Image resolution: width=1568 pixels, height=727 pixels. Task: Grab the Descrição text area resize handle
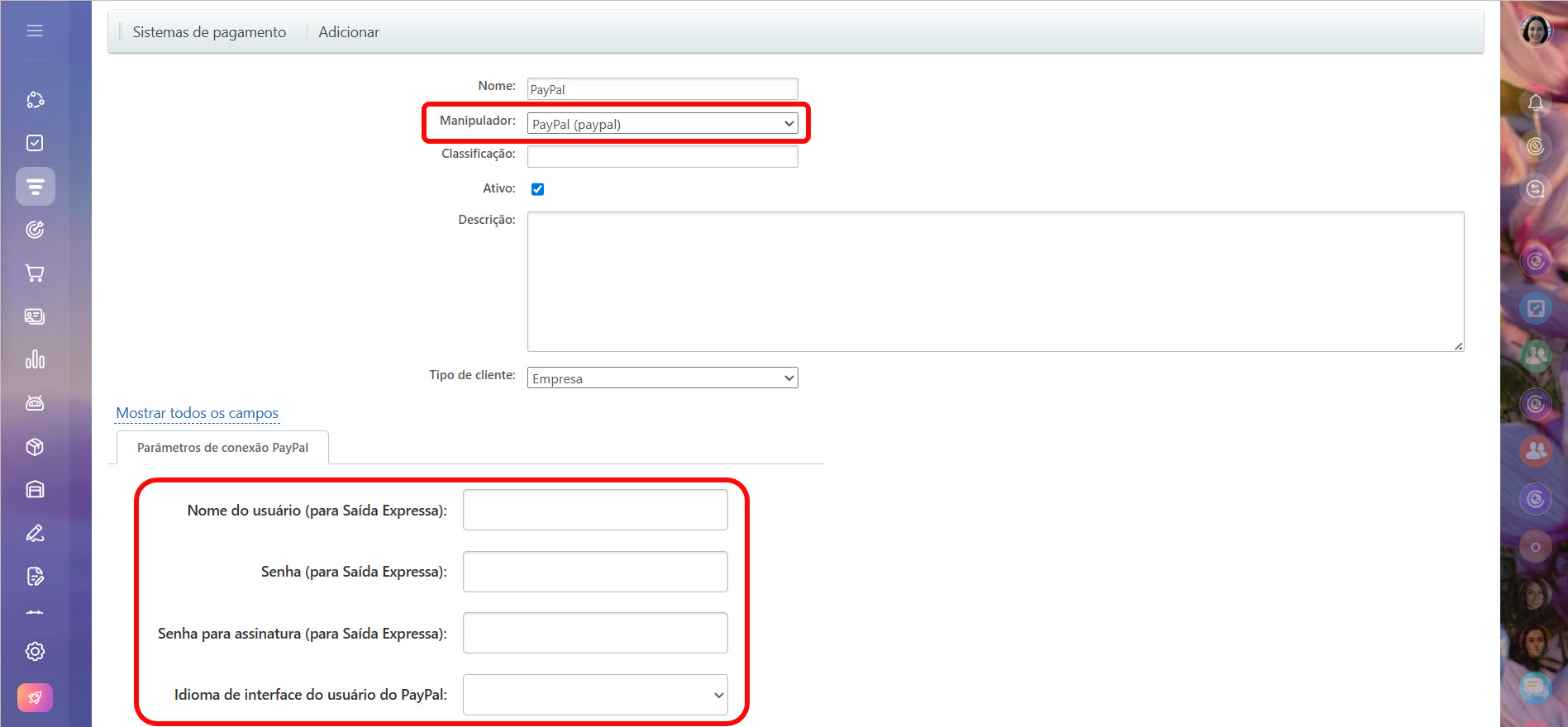1459,346
